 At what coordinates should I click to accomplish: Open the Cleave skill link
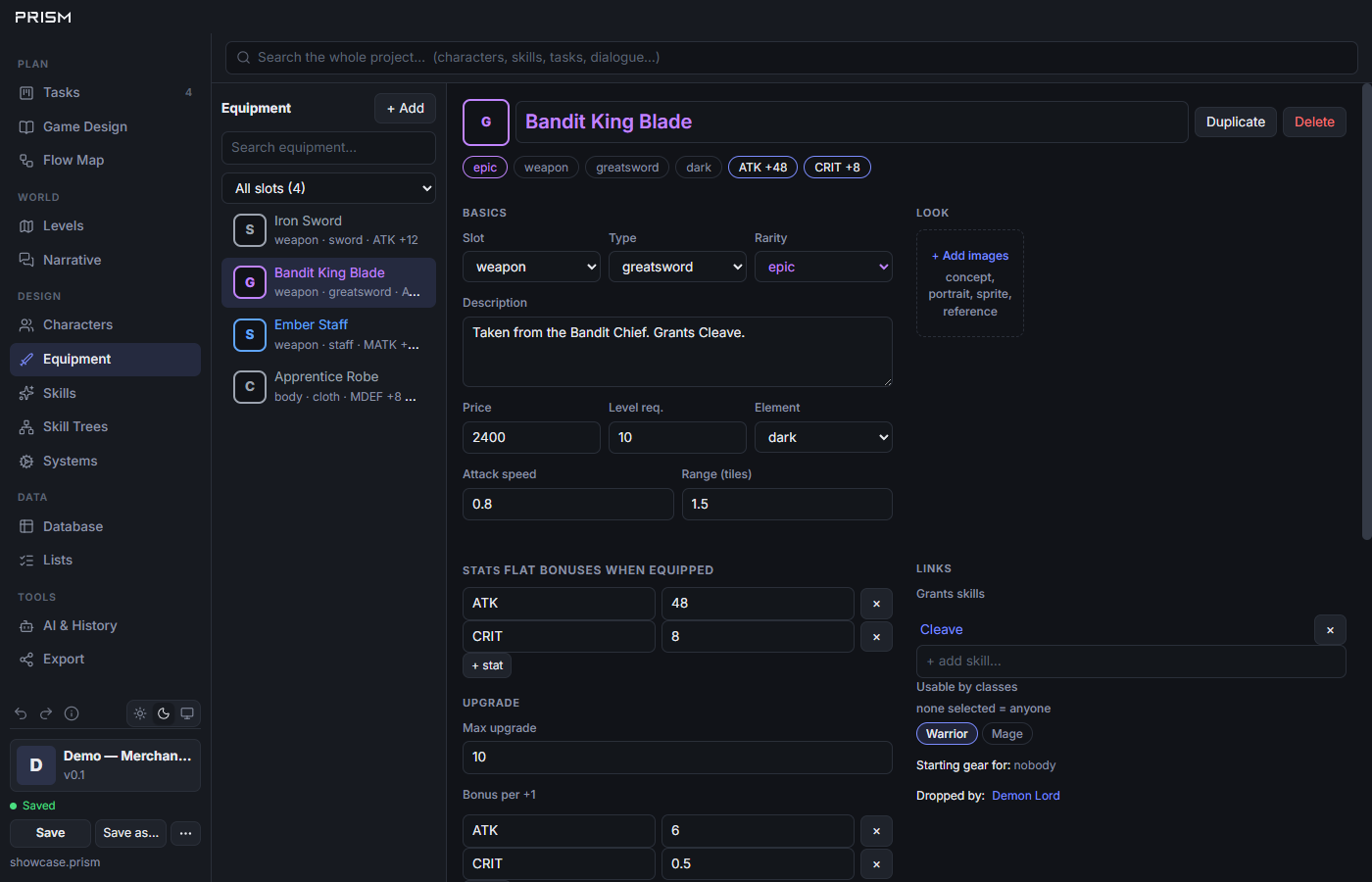click(942, 630)
